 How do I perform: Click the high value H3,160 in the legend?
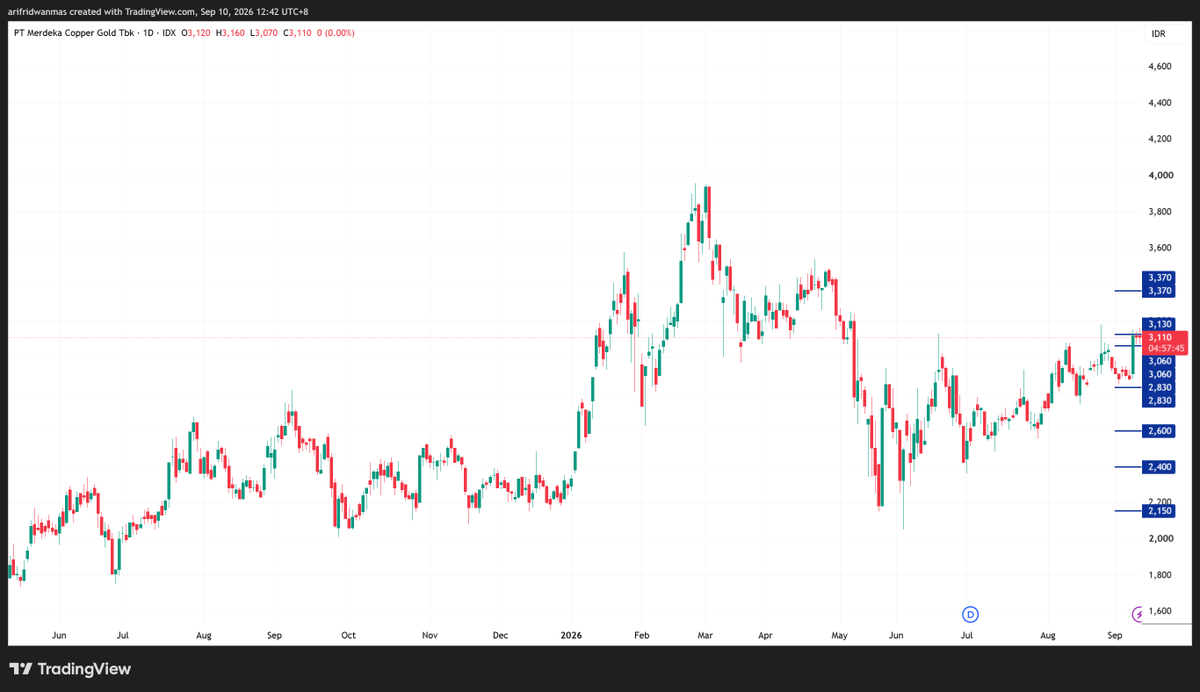(x=229, y=33)
